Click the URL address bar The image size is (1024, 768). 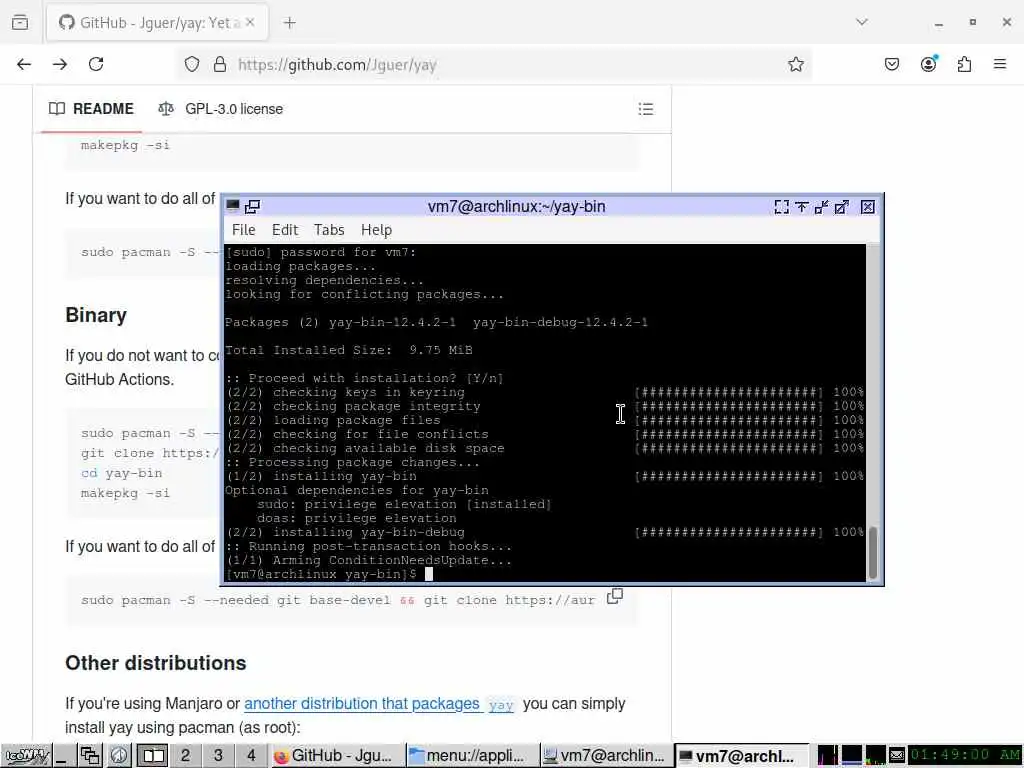[496, 64]
